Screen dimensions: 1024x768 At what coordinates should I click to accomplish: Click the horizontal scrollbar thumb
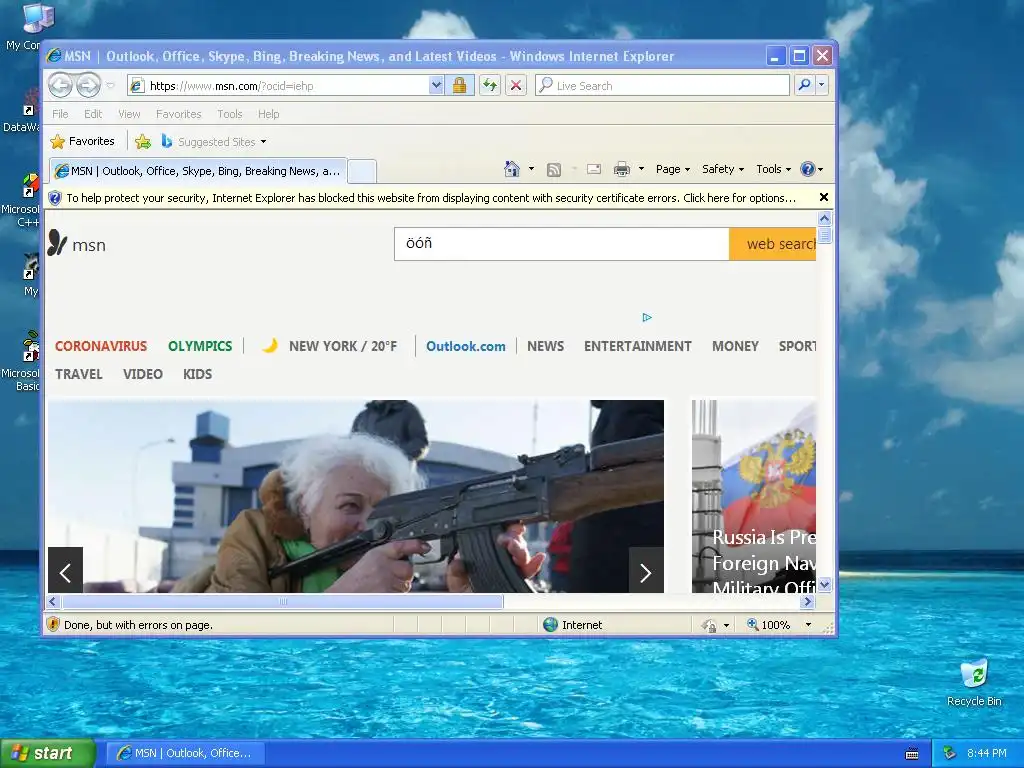pyautogui.click(x=283, y=601)
